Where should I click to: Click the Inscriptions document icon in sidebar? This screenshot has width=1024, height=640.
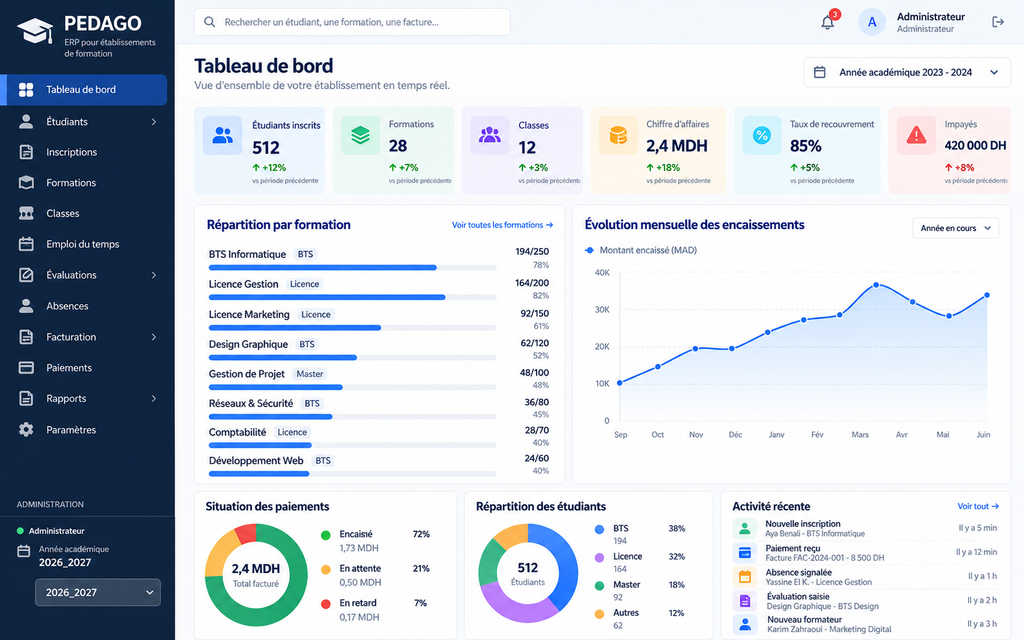point(26,152)
